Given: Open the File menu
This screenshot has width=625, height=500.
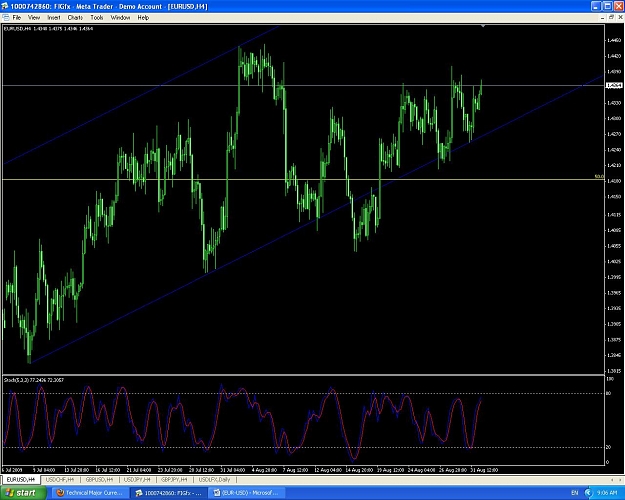Looking at the screenshot, I should tap(17, 18).
